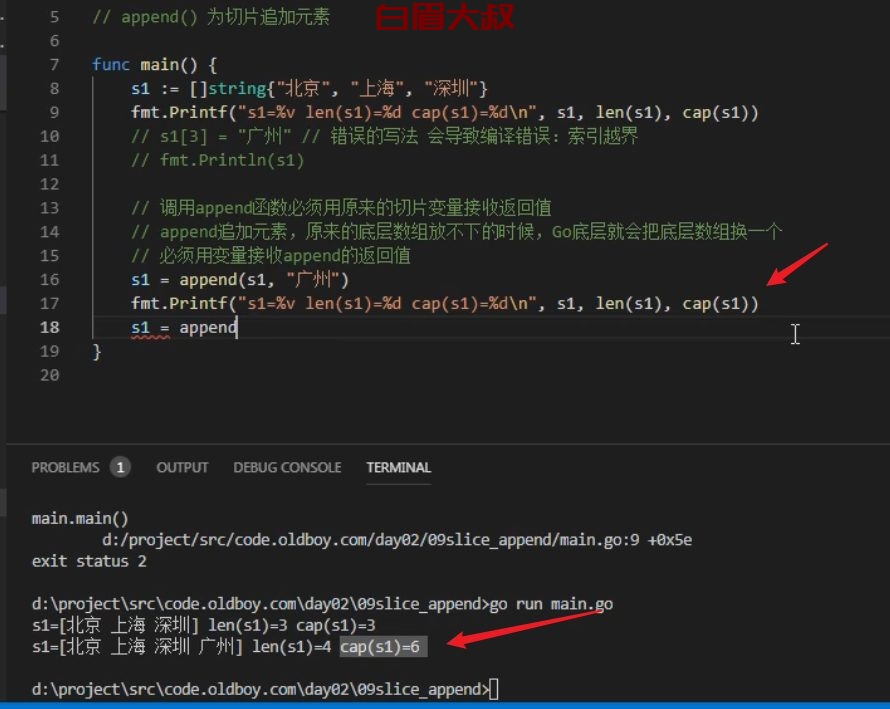This screenshot has height=709, width=890.
Task: Click the comment on line 13
Action: 341,208
